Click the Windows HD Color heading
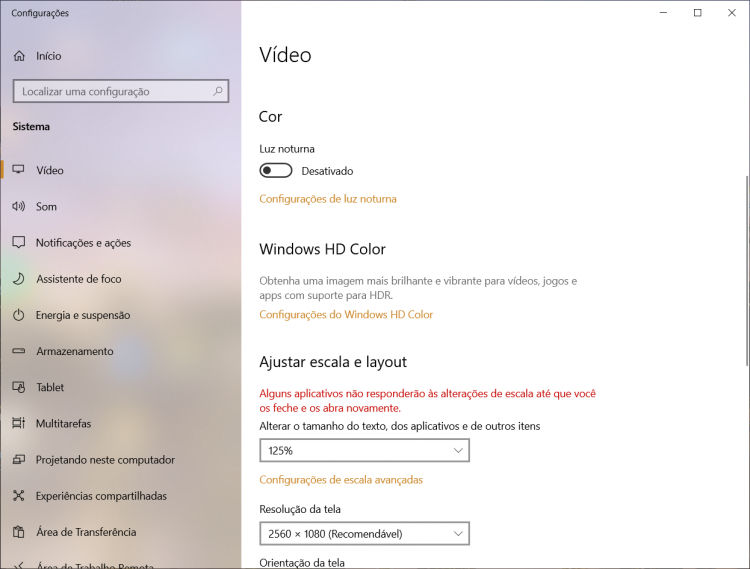 tap(322, 249)
